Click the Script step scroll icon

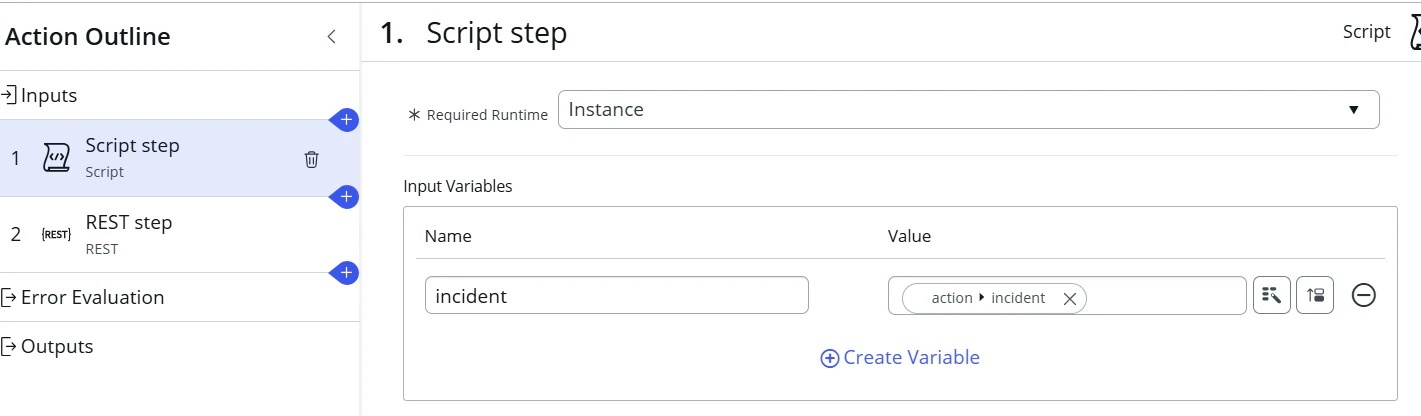[x=56, y=158]
